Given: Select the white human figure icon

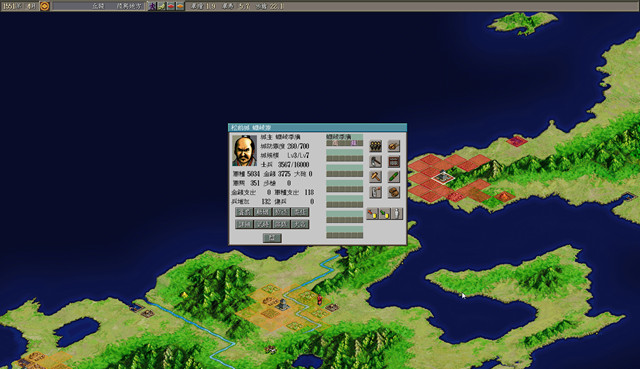Looking at the screenshot, I should point(397,213).
